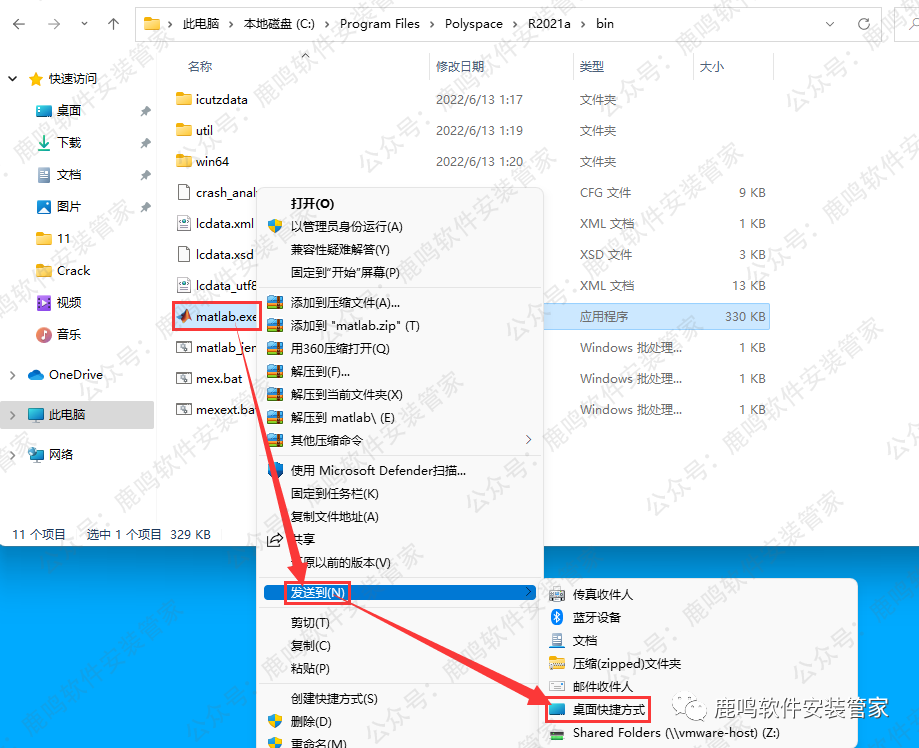Select the mexext.bat file
The width and height of the screenshot is (919, 748).
point(225,410)
